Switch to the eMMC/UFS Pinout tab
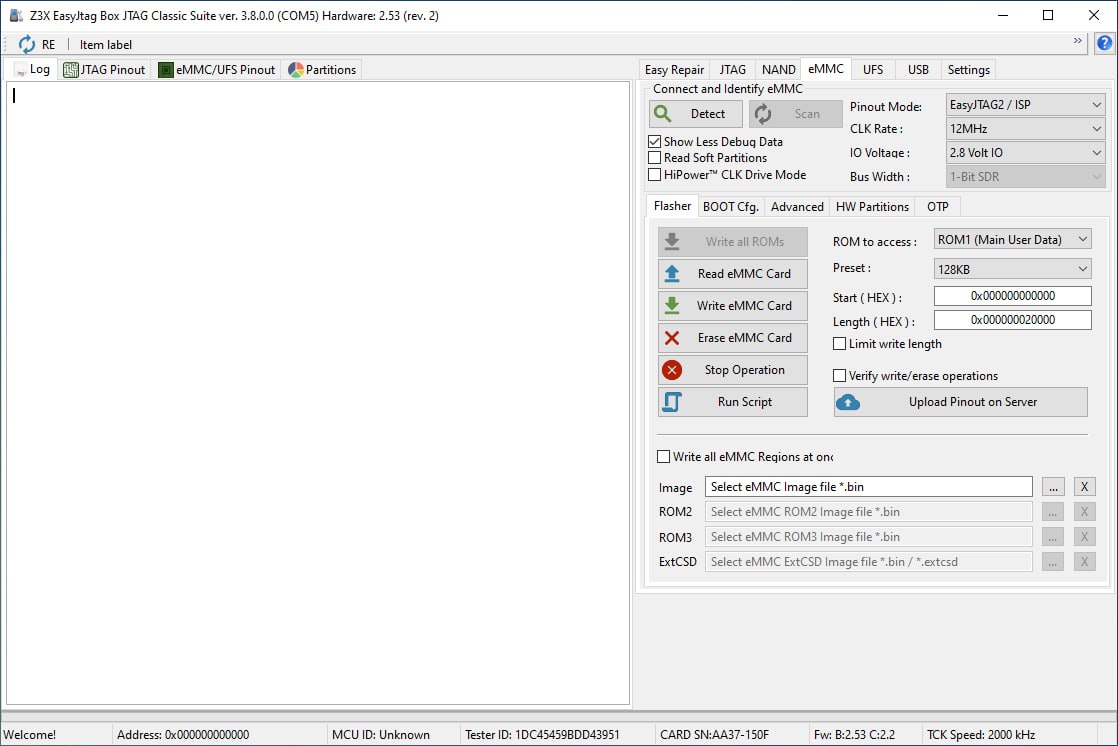 217,70
